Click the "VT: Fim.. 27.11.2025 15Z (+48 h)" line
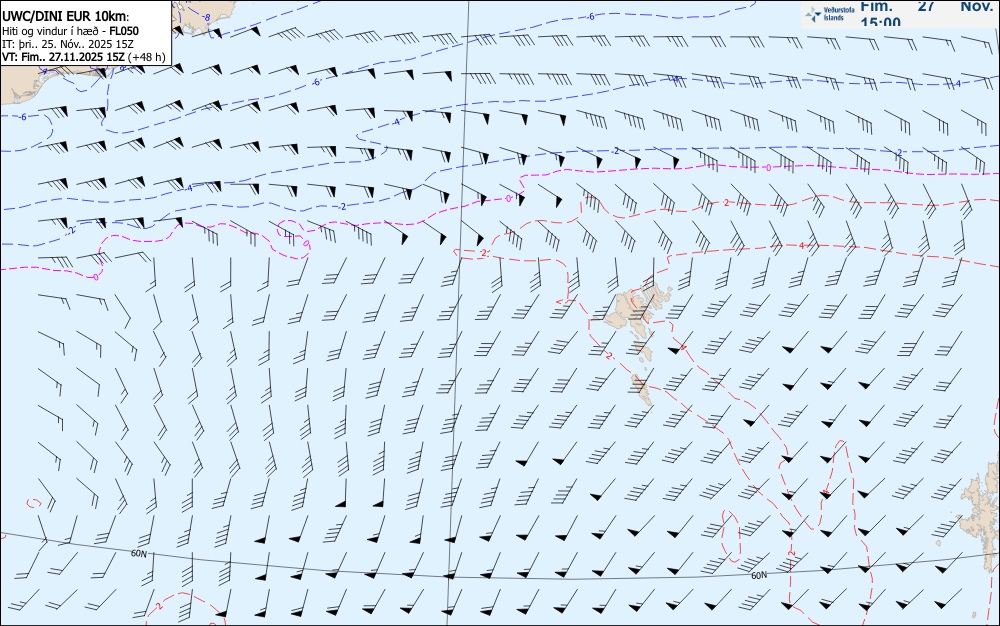Viewport: 1000px width, 626px height. [x=84, y=57]
